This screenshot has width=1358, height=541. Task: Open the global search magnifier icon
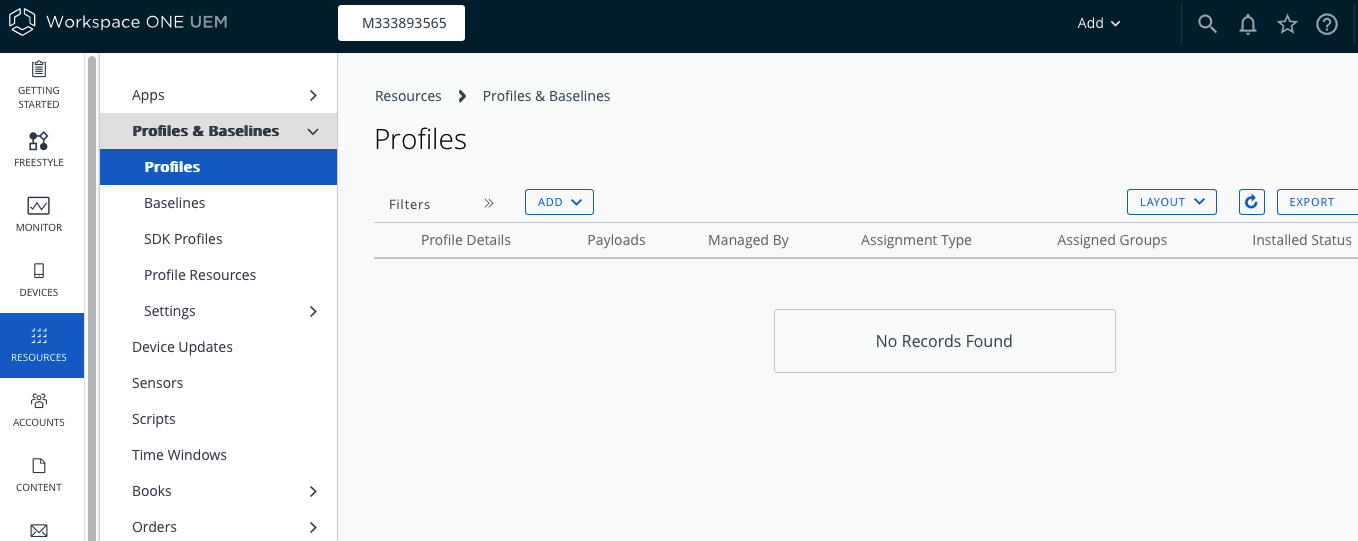click(1207, 24)
